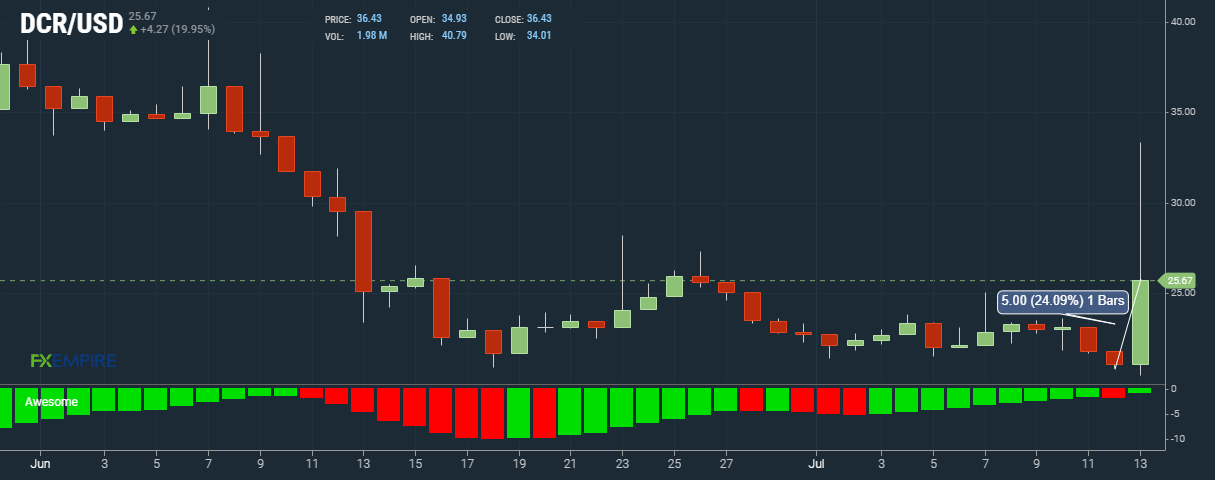Click the VOL value 1.98 M

(371, 36)
